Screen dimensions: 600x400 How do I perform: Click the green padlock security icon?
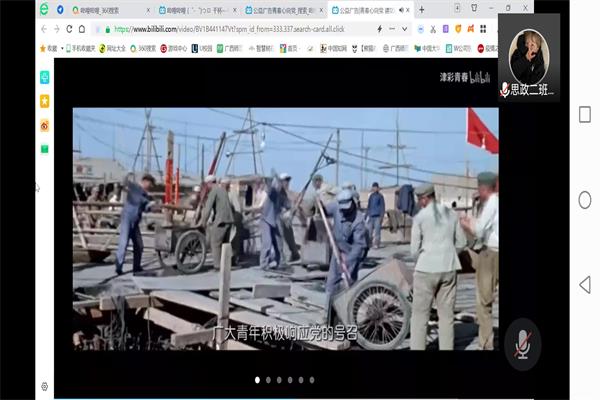pos(108,29)
